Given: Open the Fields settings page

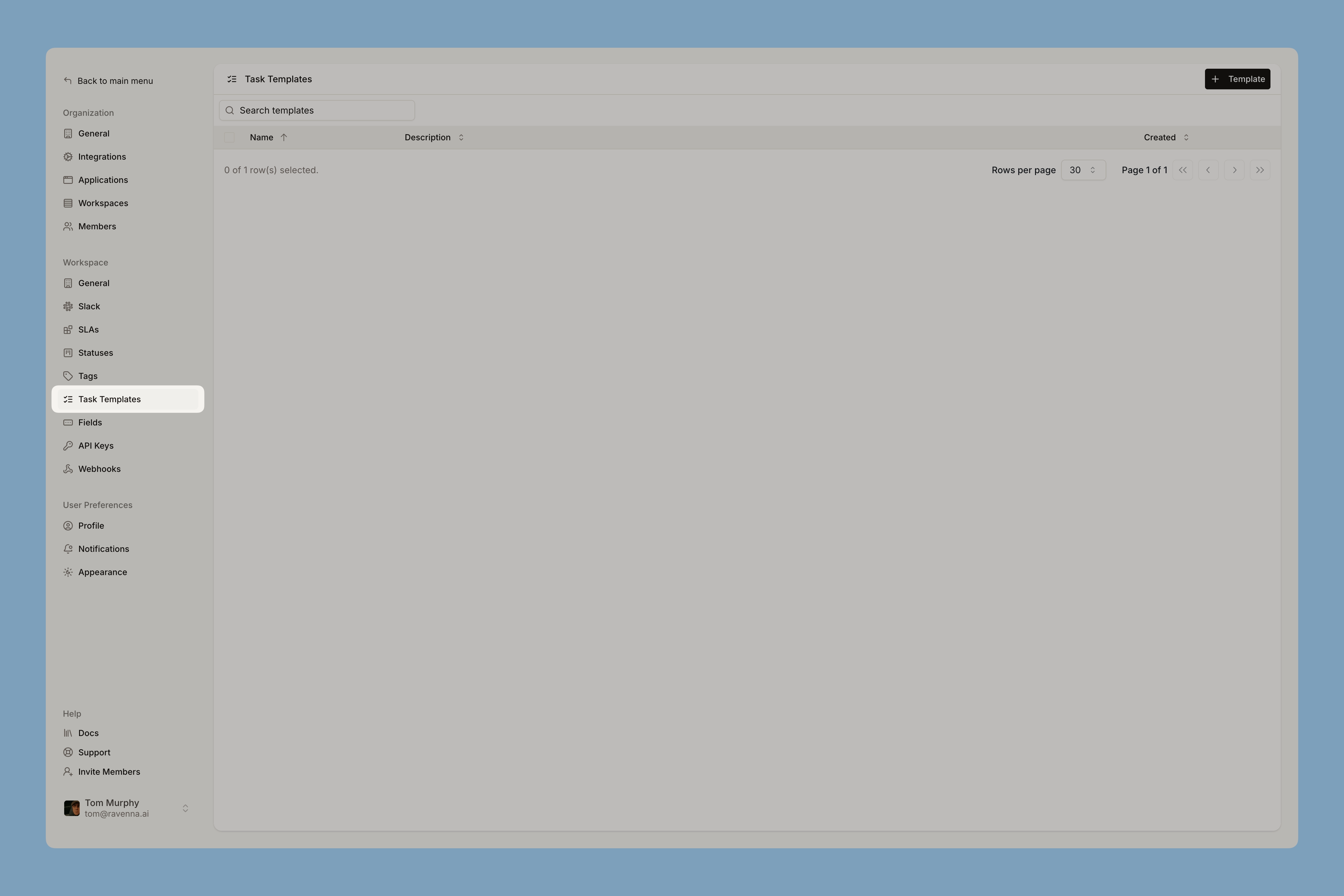Looking at the screenshot, I should (90, 422).
